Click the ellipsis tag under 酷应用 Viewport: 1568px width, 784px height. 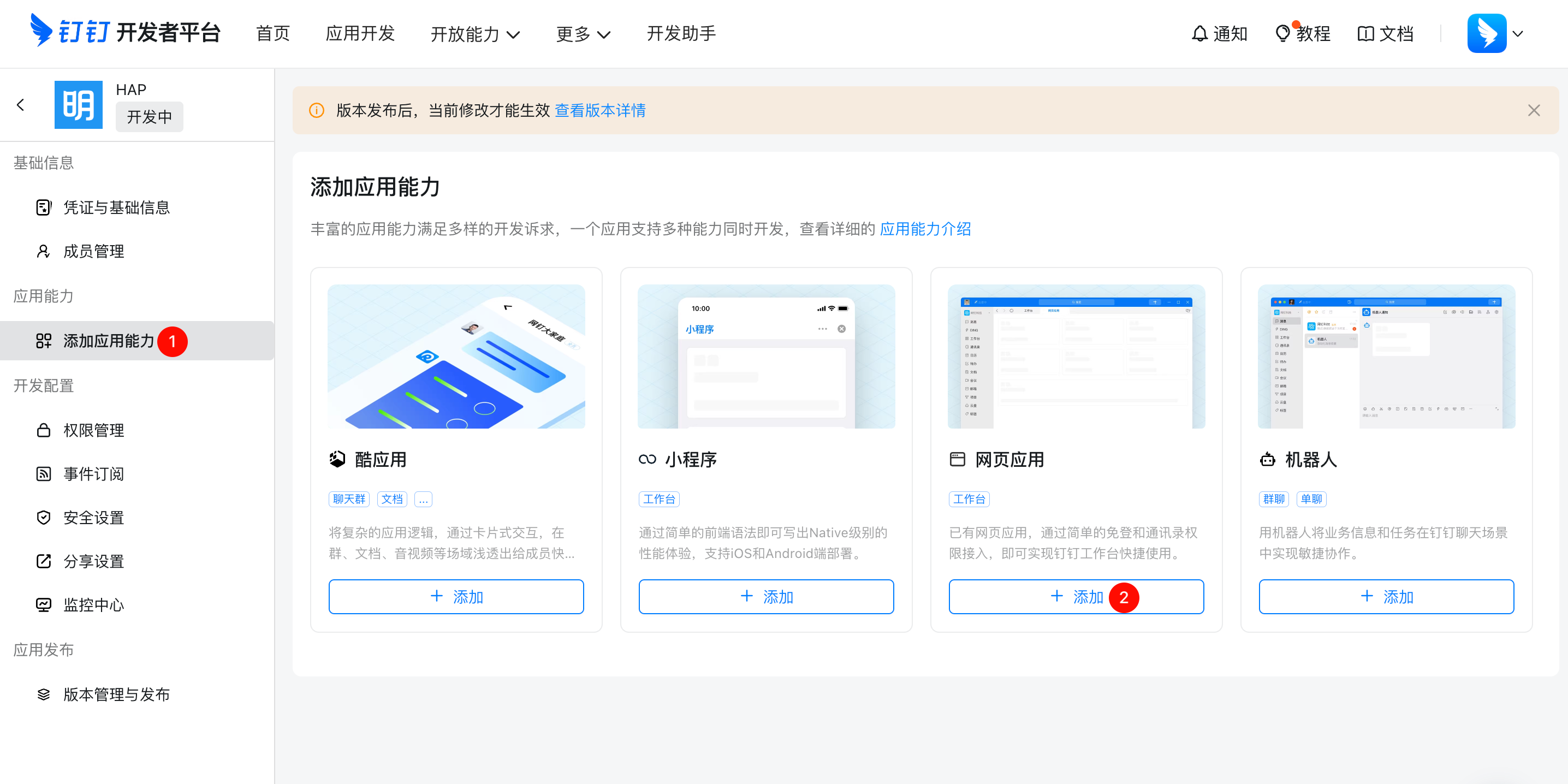(423, 499)
